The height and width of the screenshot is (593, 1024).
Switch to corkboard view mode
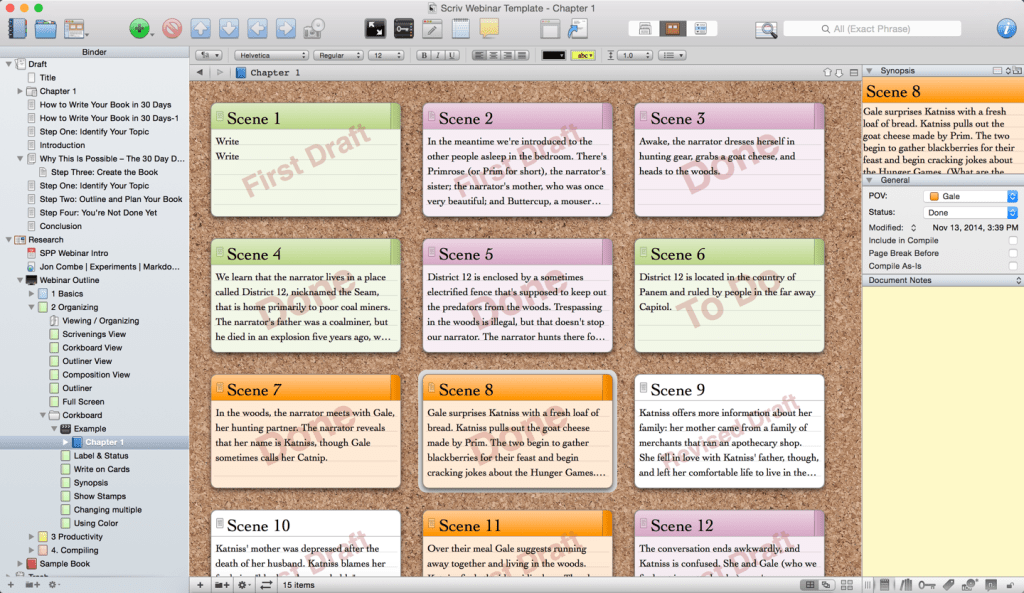point(672,27)
